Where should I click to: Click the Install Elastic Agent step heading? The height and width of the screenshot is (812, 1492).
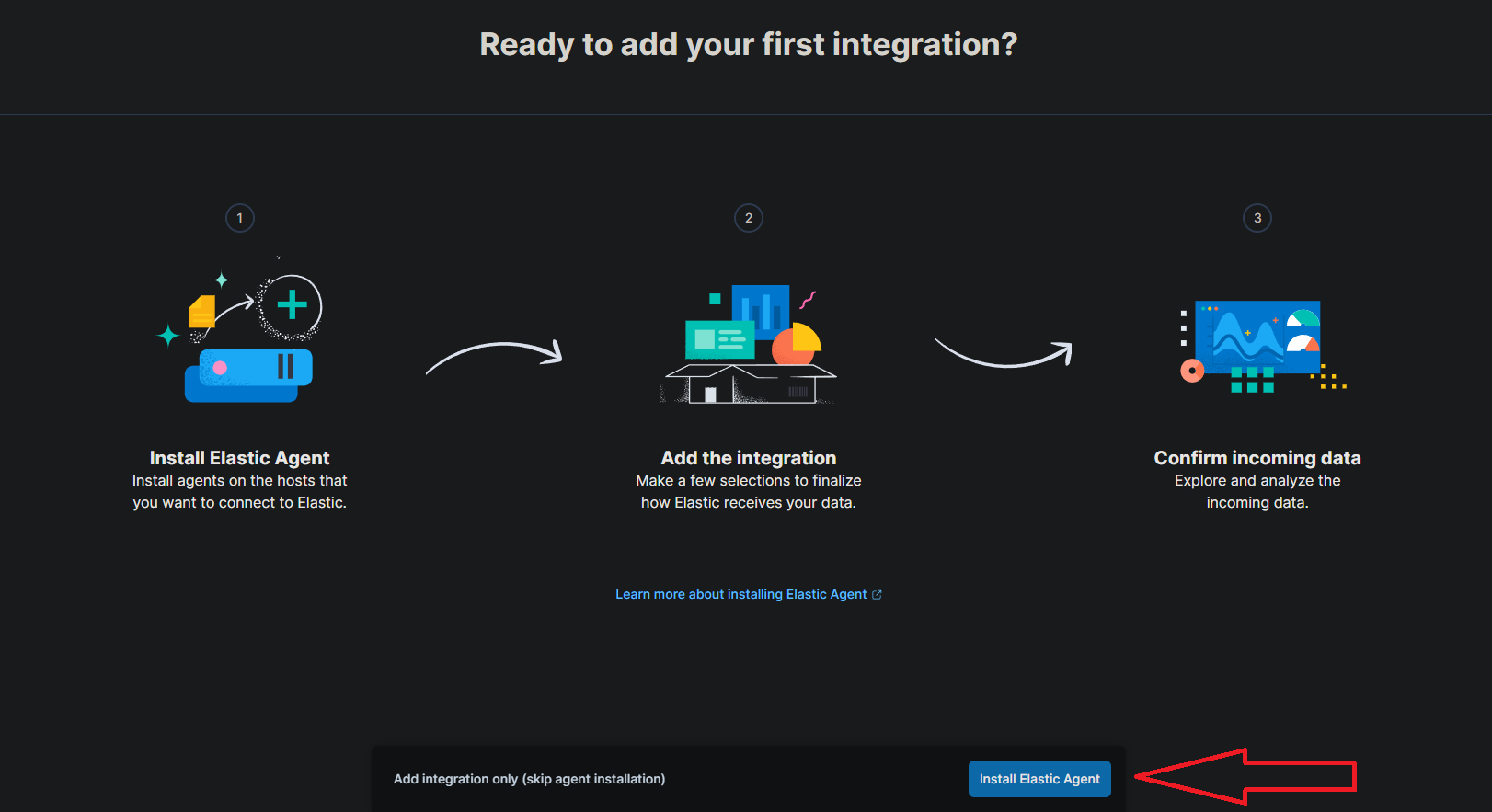point(239,458)
